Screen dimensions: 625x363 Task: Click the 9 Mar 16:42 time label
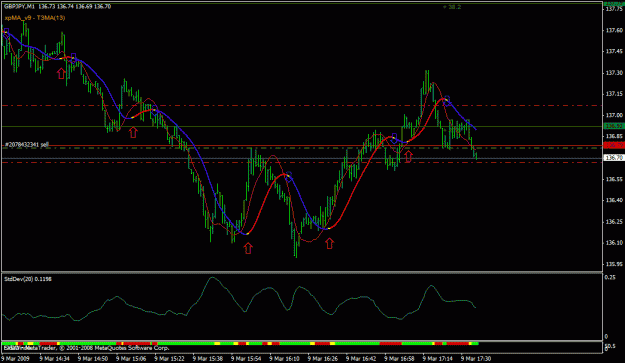pyautogui.click(x=361, y=358)
